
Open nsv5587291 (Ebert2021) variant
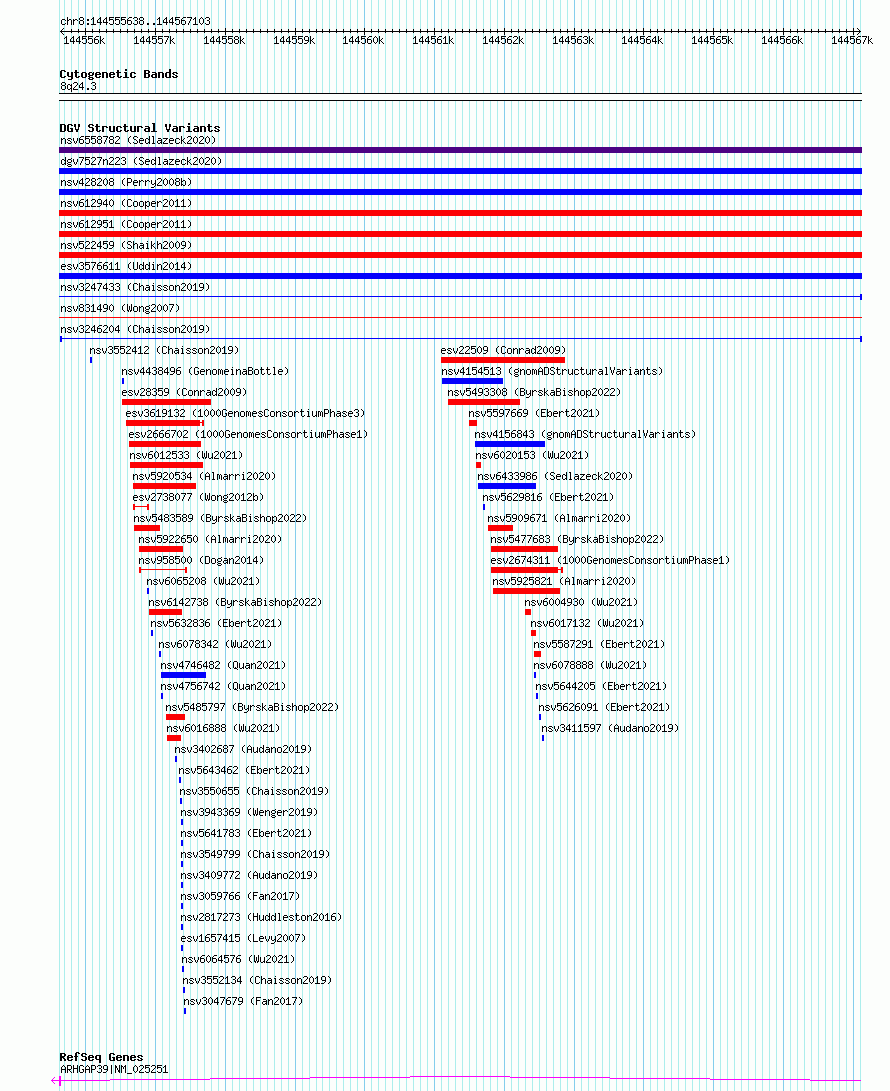click(599, 644)
